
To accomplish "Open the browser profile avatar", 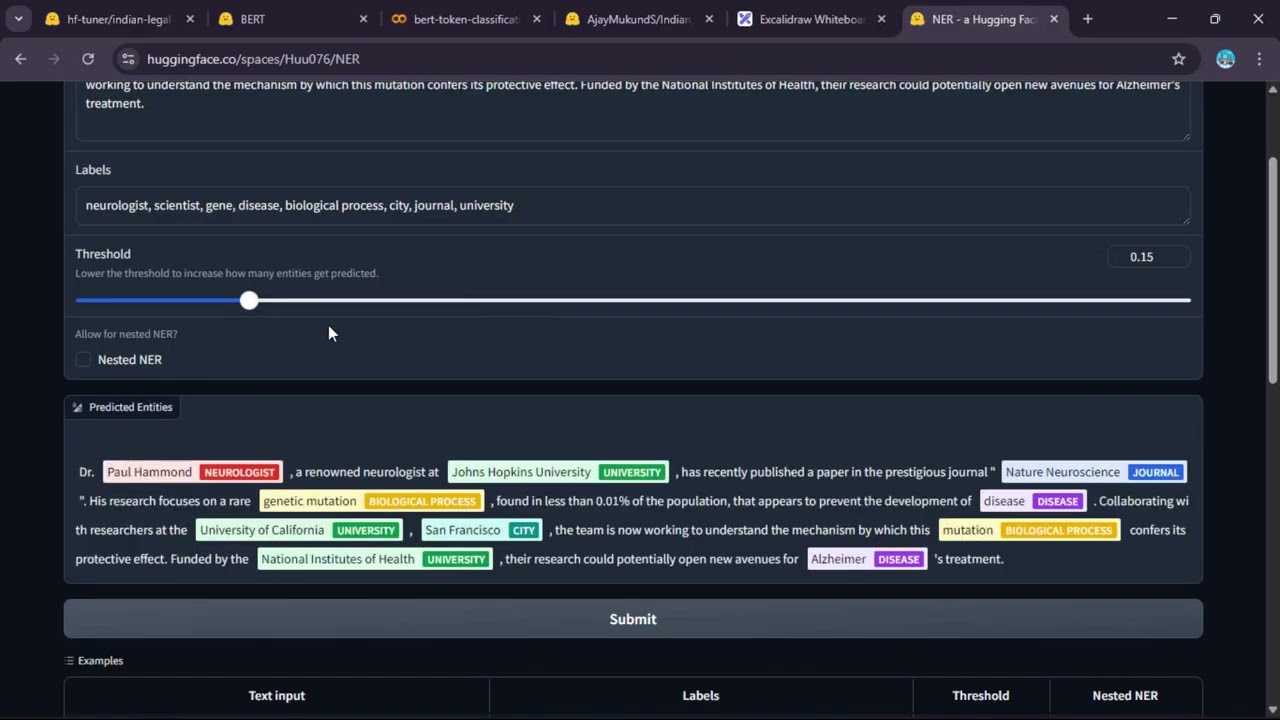I will click(x=1225, y=59).
